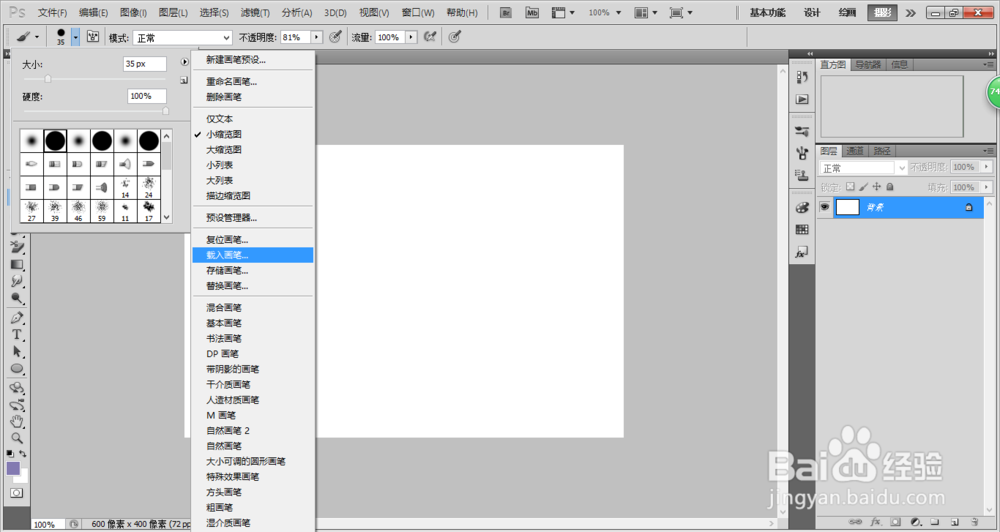Screen dimensions: 1000x532
Task: Select the Ellipse shape tool
Action: (17, 369)
